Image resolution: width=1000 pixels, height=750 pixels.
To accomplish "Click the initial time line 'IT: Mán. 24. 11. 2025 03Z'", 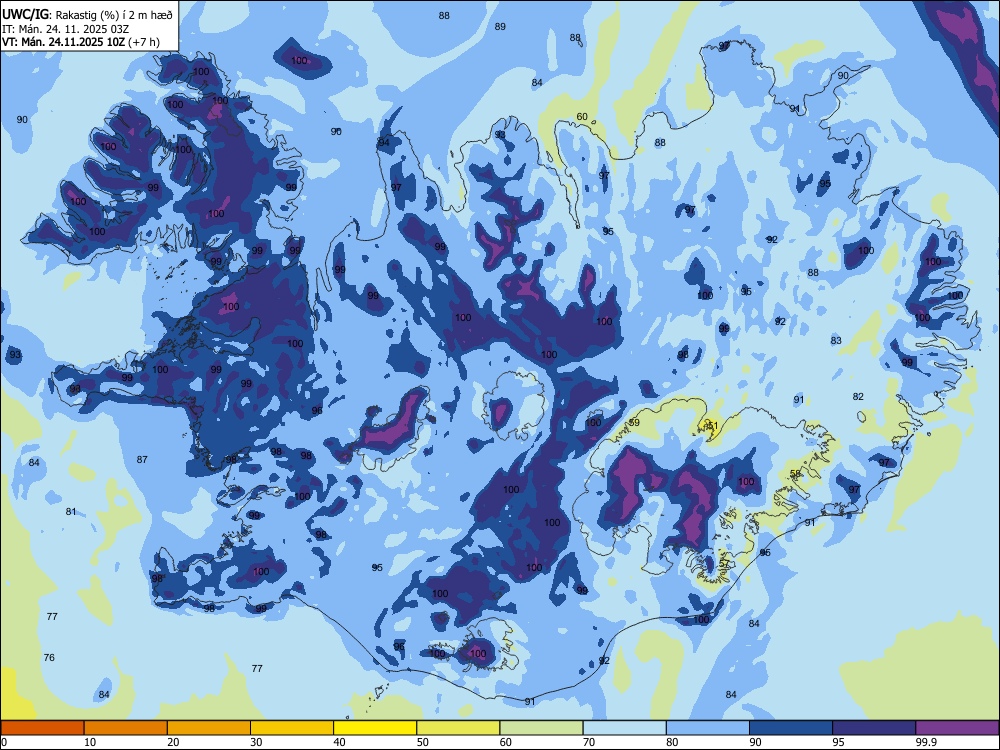I will 66,29.
